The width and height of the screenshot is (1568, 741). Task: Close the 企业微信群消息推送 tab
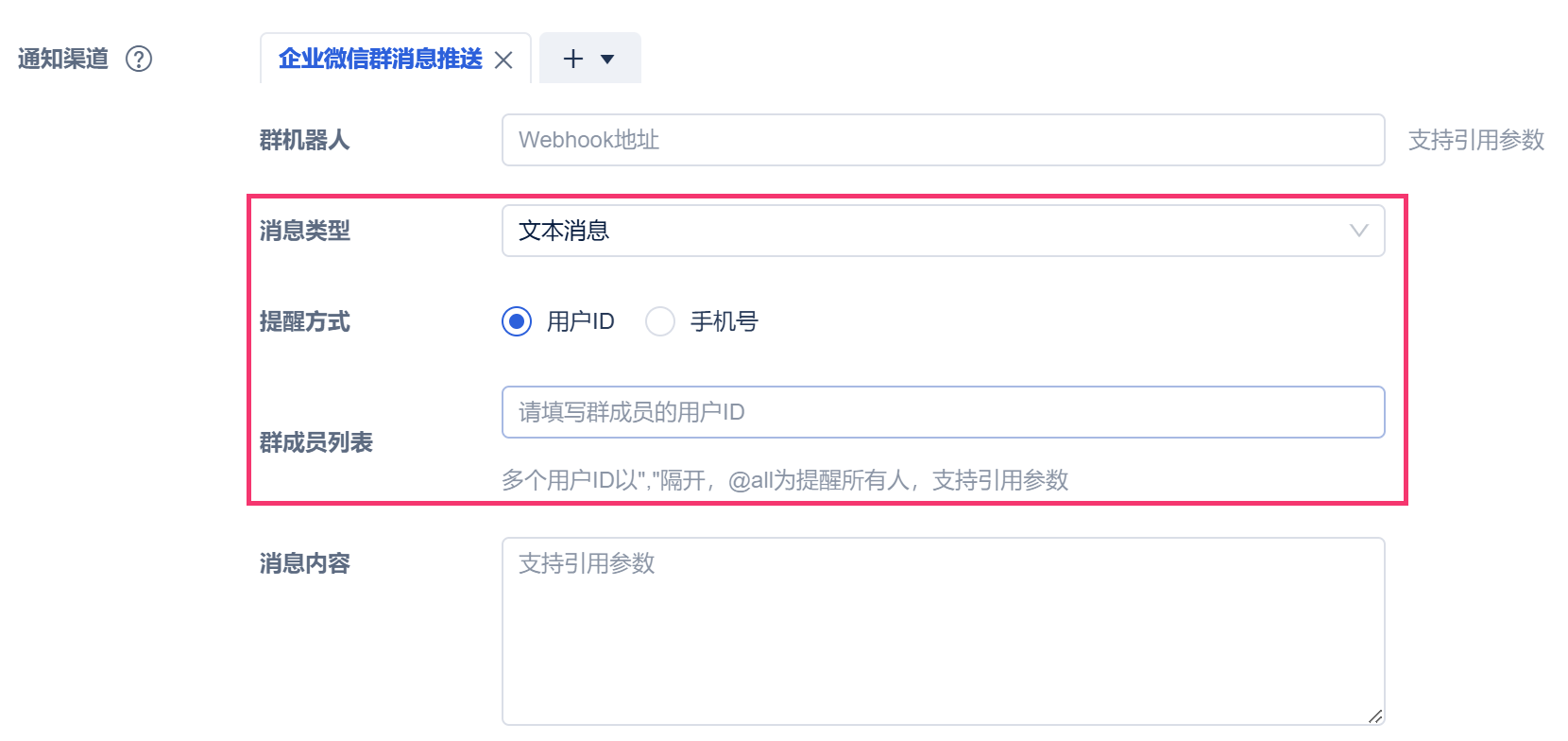pyautogui.click(x=503, y=60)
